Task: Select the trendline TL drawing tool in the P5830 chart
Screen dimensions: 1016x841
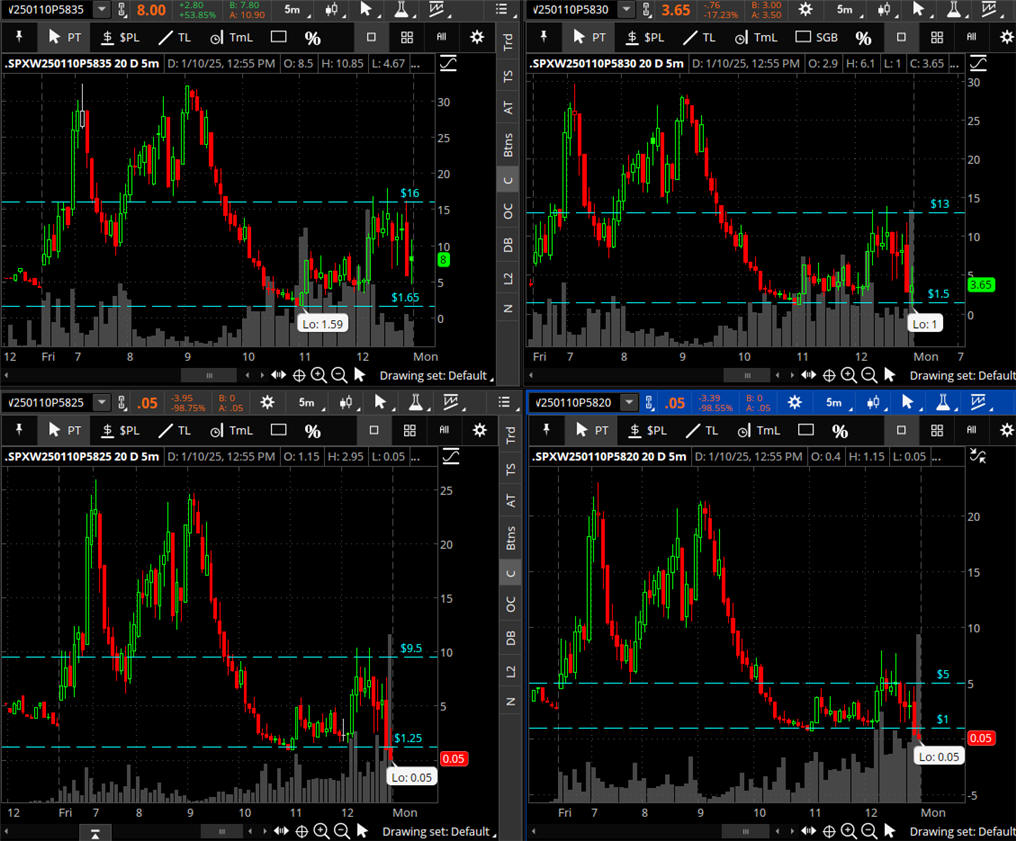Action: click(698, 37)
